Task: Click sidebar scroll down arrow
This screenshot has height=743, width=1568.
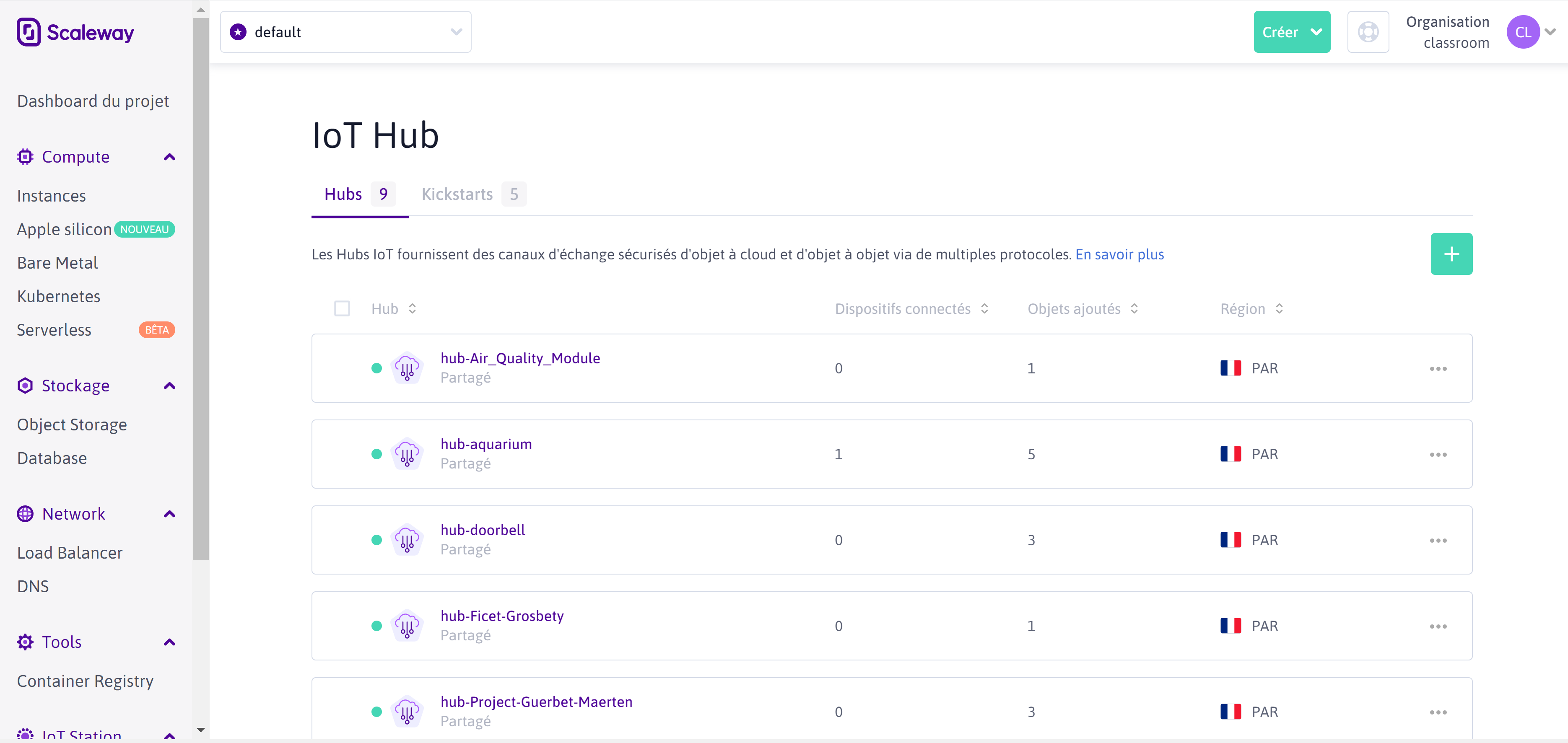Action: (x=200, y=730)
